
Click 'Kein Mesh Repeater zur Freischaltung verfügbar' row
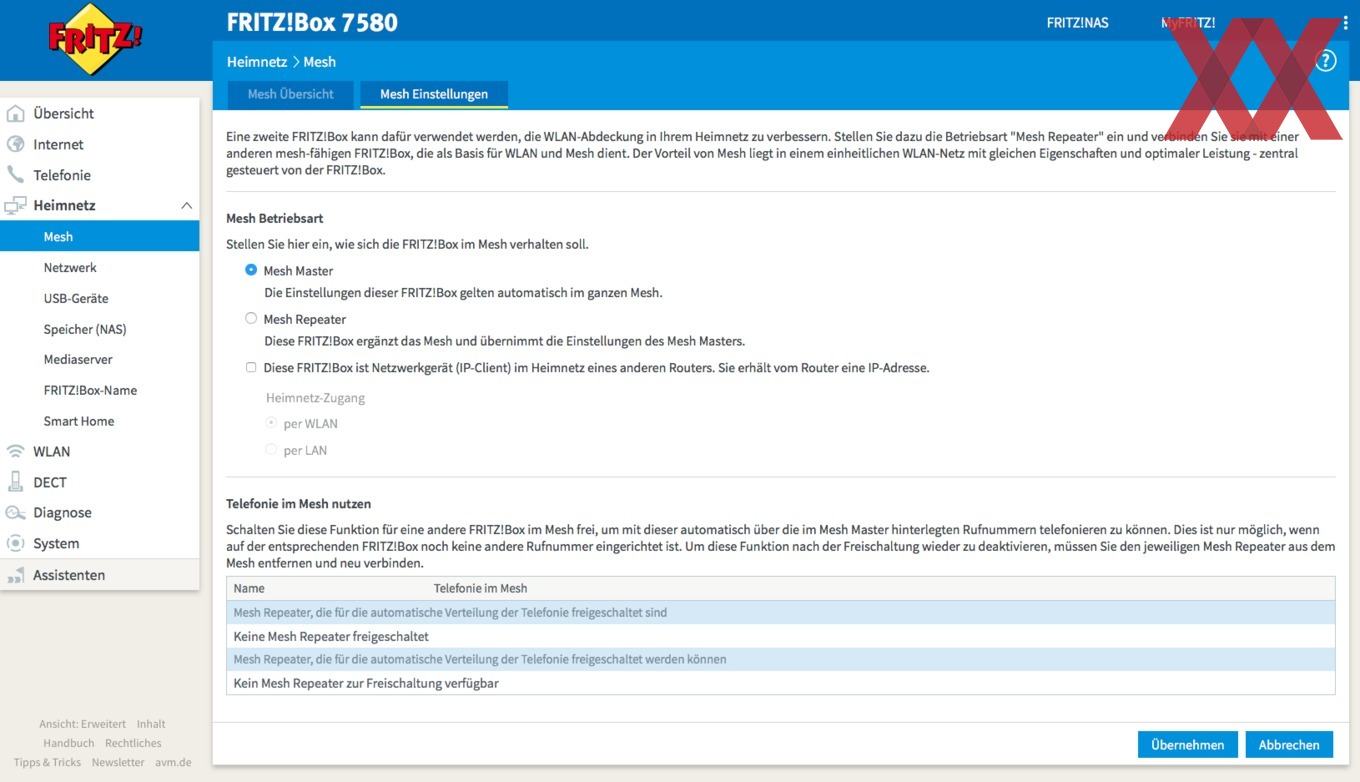(780, 683)
